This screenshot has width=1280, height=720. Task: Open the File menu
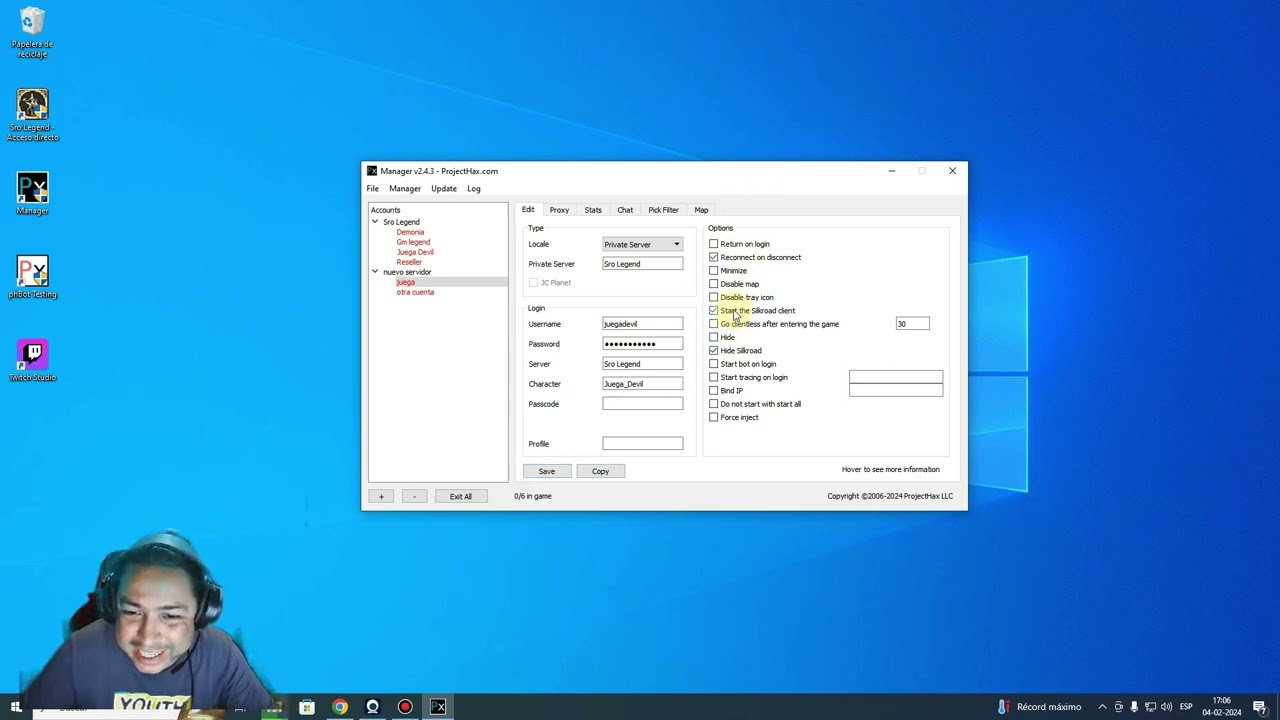pyautogui.click(x=372, y=189)
